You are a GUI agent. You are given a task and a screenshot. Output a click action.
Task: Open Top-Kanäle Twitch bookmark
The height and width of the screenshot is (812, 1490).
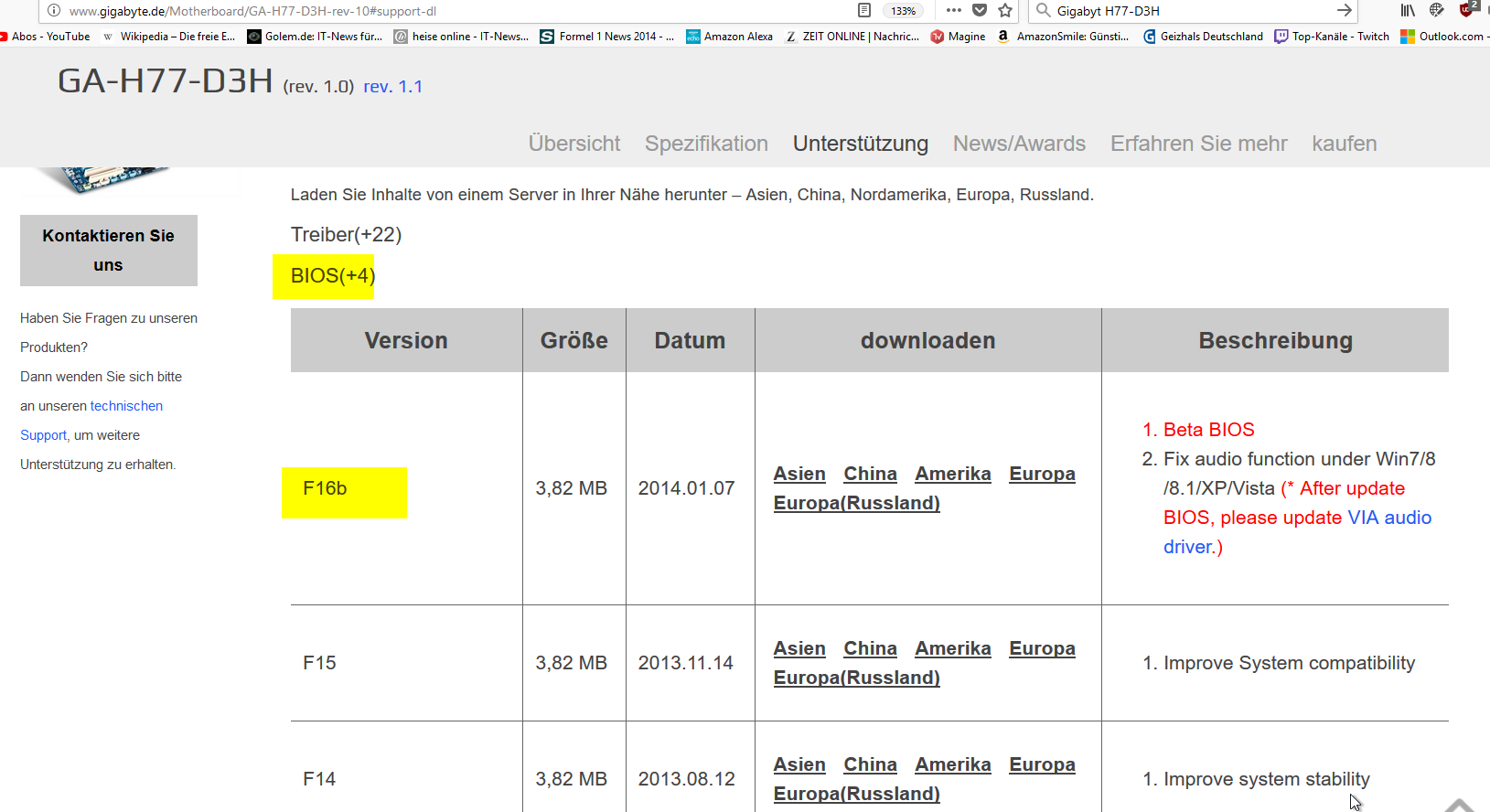pyautogui.click(x=1332, y=37)
